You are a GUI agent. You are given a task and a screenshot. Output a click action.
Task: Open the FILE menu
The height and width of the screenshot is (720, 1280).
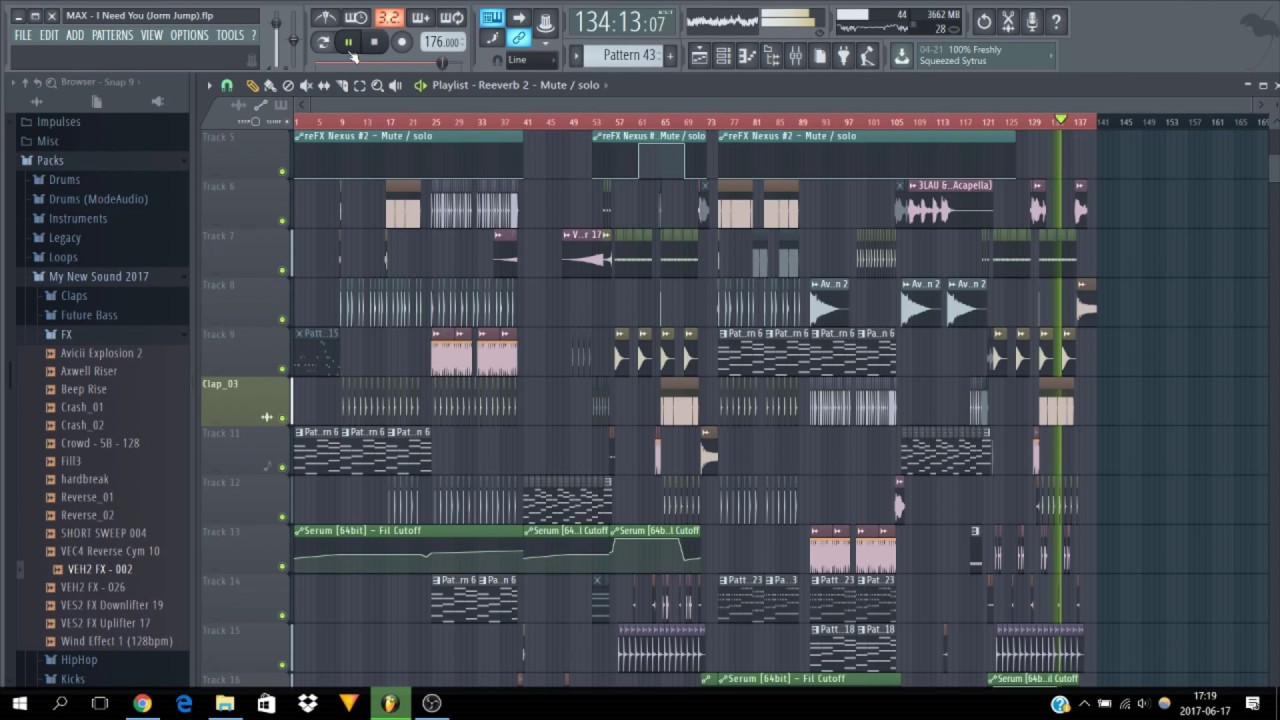23,35
